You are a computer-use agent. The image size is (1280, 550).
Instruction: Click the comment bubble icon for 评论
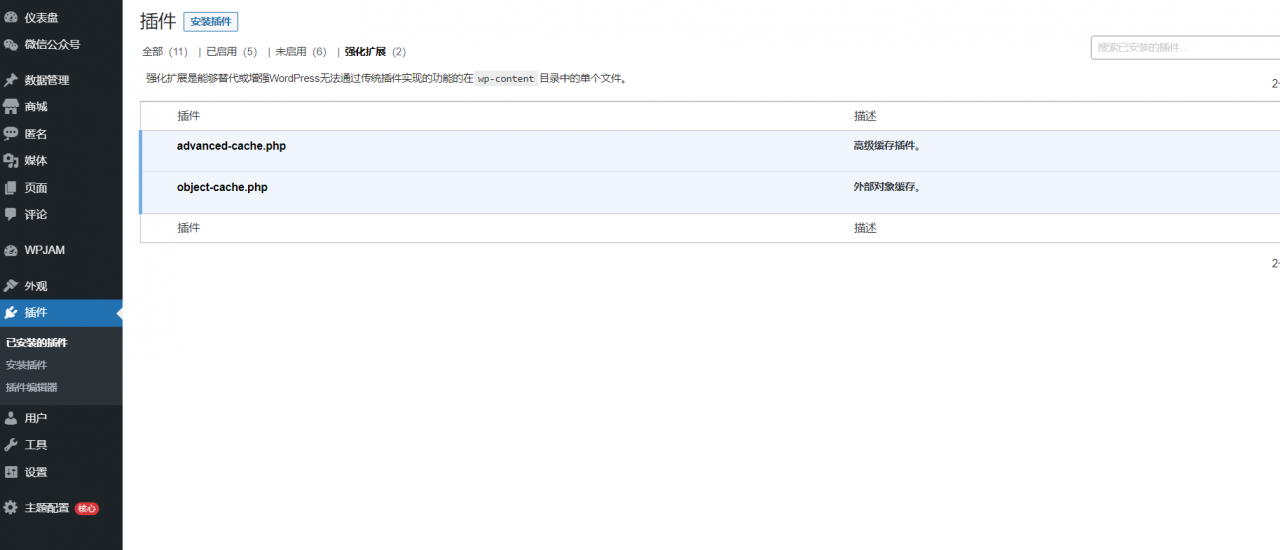tap(11, 214)
